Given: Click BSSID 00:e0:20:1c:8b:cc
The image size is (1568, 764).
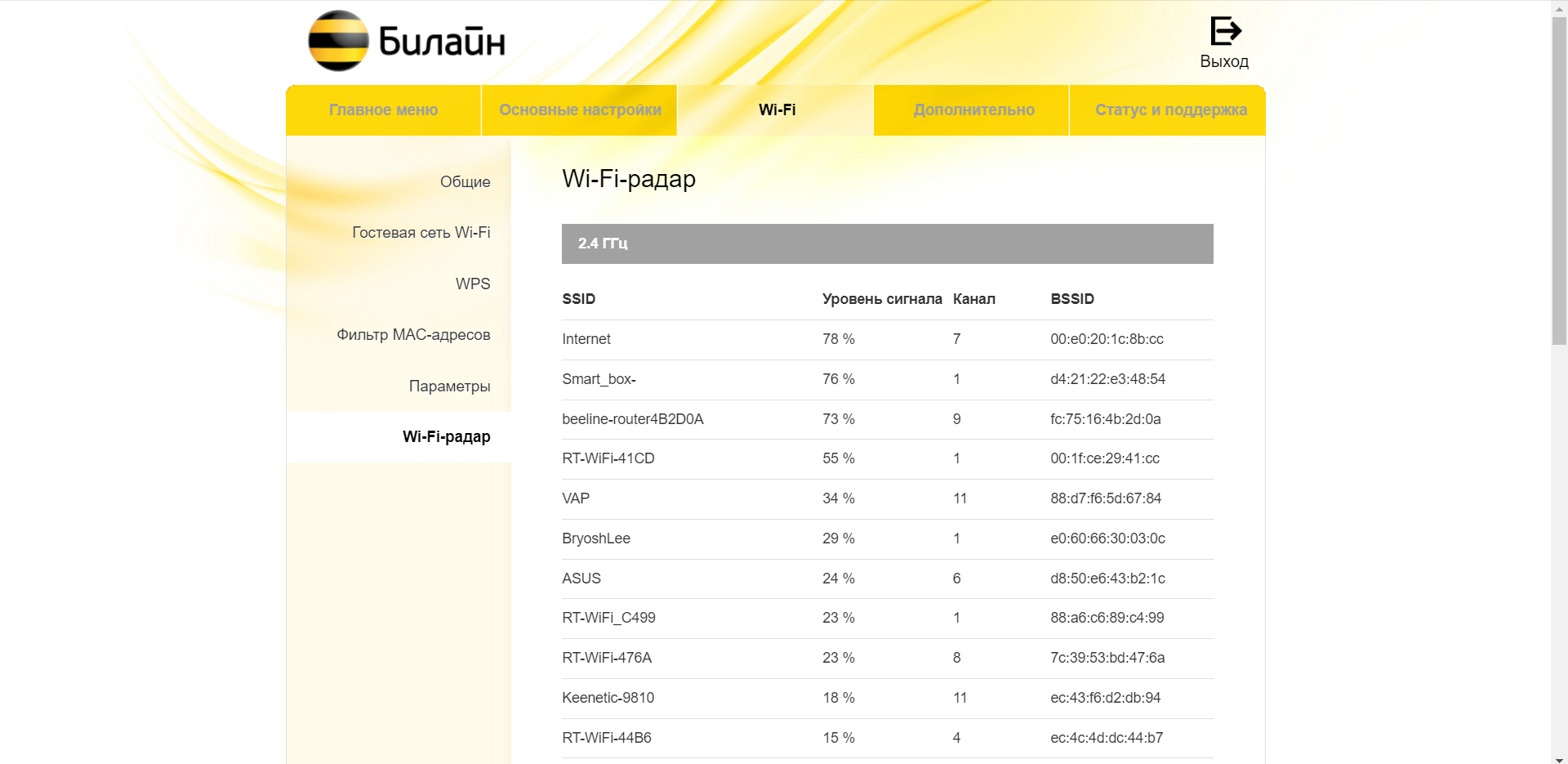Looking at the screenshot, I should (x=1107, y=339).
